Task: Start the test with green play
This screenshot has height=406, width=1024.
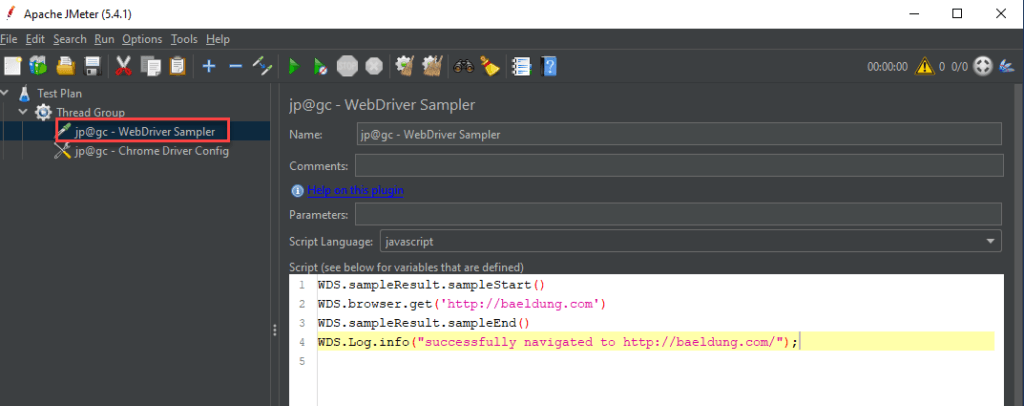Action: [294, 66]
